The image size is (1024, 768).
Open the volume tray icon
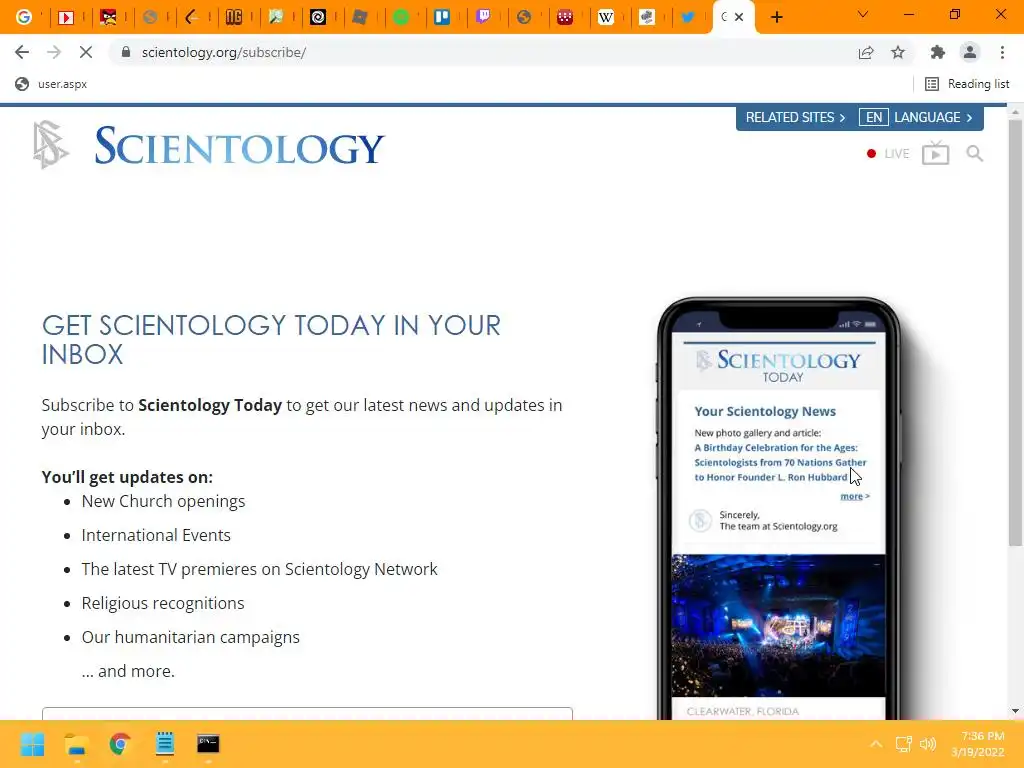928,744
